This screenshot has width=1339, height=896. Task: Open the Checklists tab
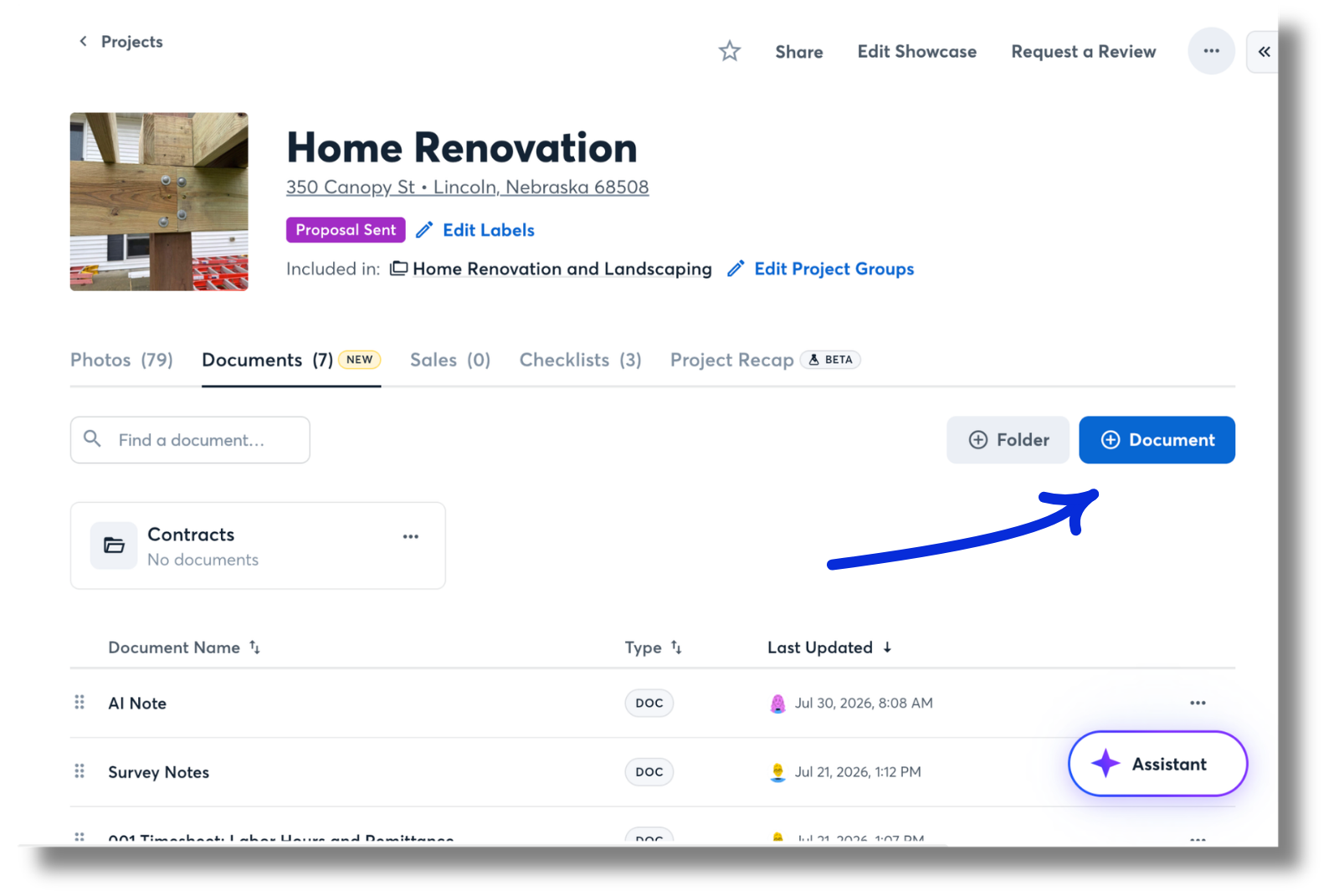(581, 360)
